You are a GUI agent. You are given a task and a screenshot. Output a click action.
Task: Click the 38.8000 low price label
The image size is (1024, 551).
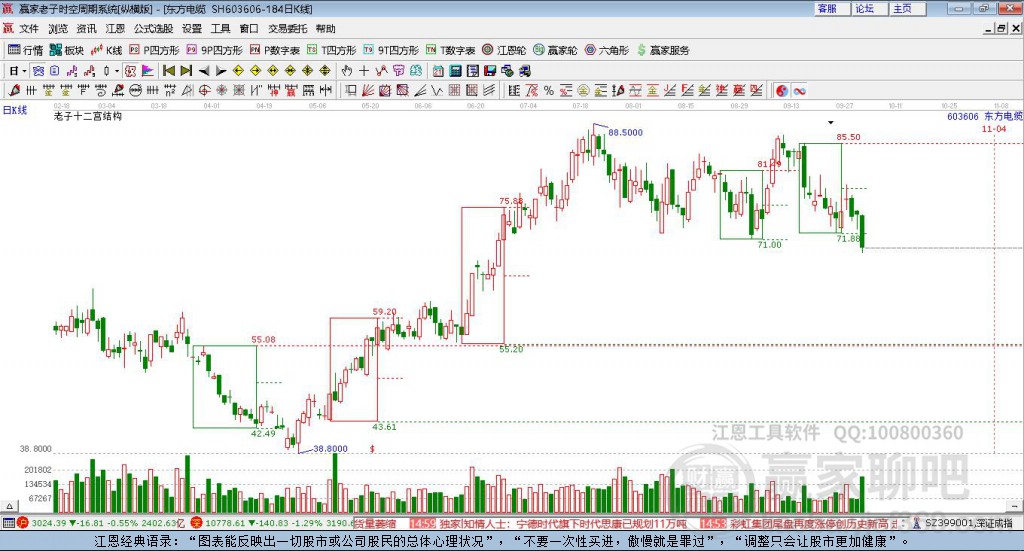point(330,449)
